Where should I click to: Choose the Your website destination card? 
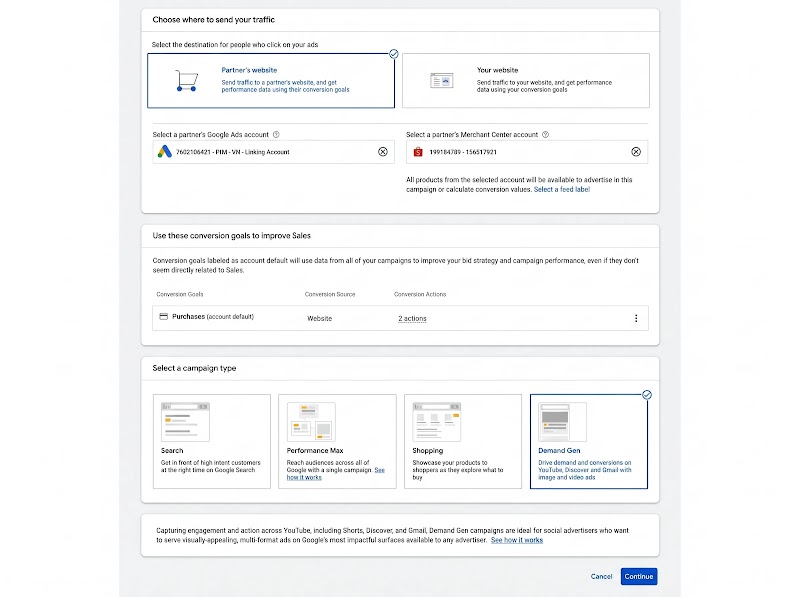(526, 81)
